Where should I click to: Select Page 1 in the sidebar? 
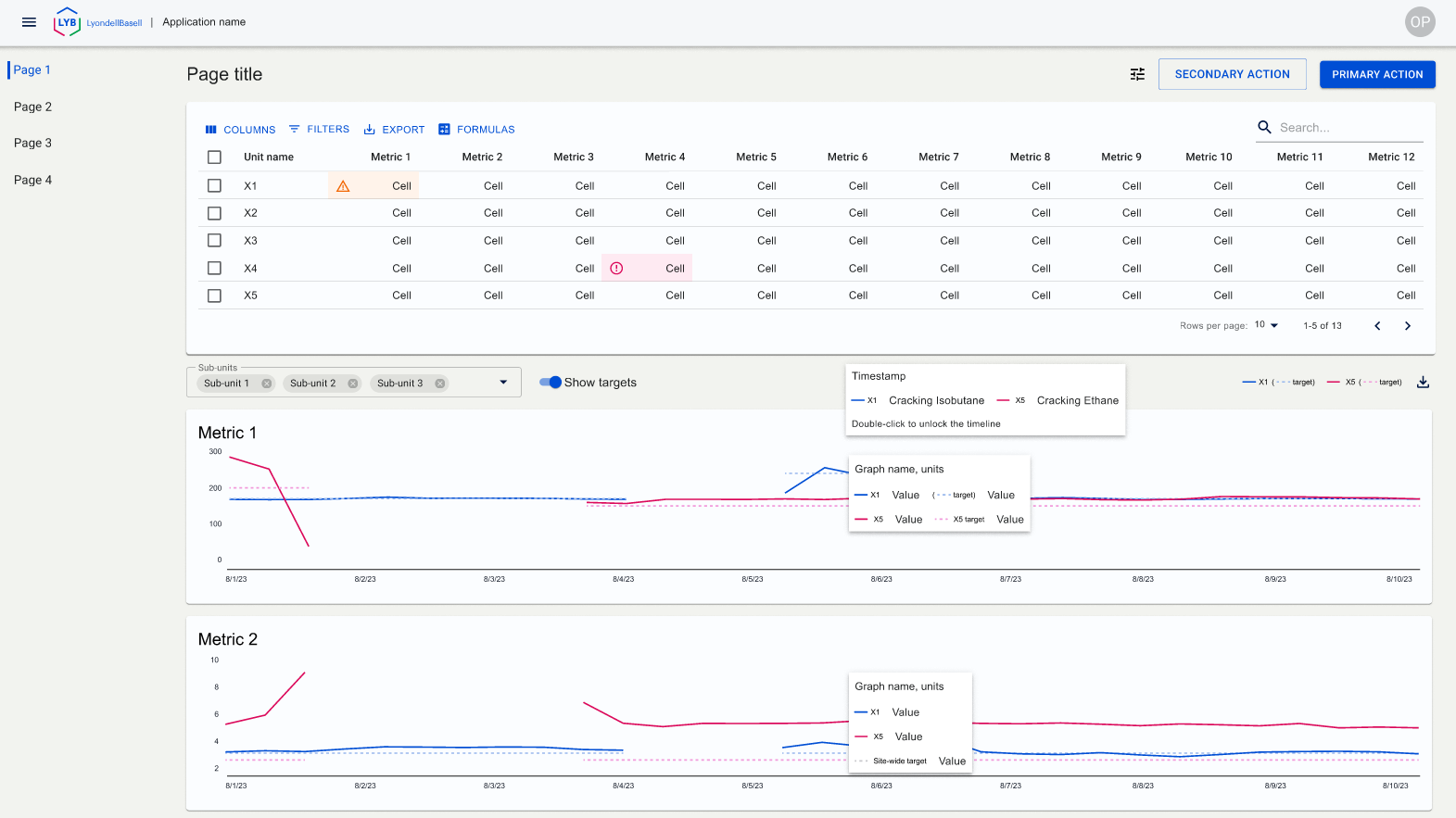(x=32, y=69)
